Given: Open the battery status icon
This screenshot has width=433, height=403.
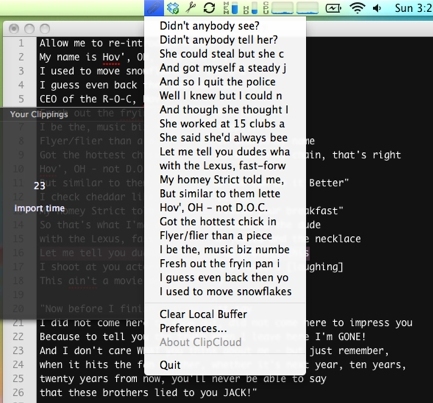Looking at the screenshot, I should point(333,8).
